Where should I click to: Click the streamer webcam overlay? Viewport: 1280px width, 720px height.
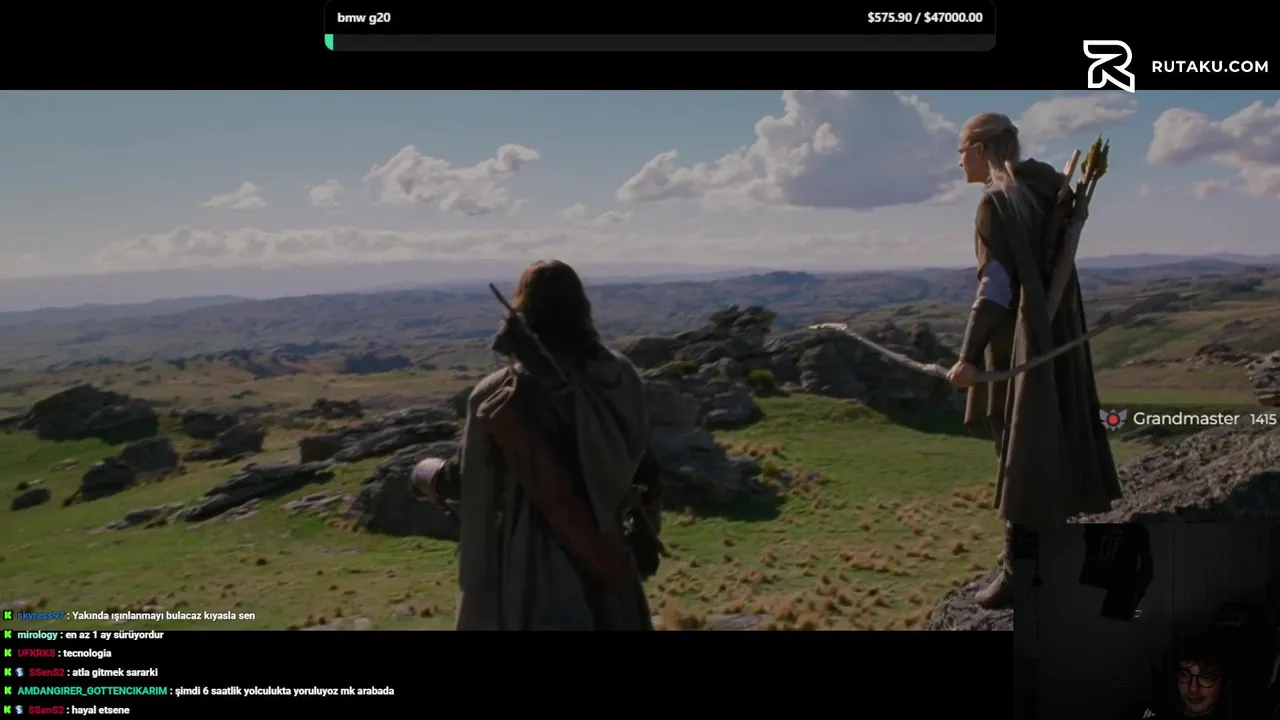click(x=1146, y=620)
